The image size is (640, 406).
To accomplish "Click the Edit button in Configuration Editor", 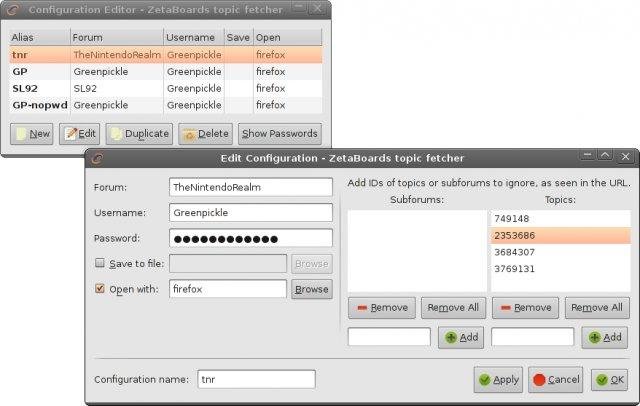I will coord(80,134).
